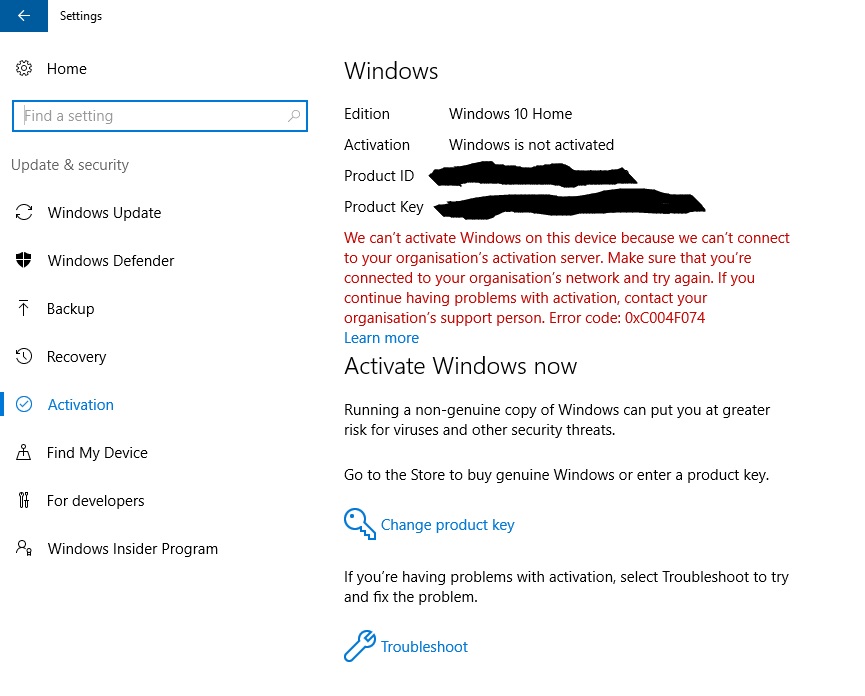Click the search magnifier icon
Image resolution: width=865 pixels, height=696 pixels.
coord(294,116)
